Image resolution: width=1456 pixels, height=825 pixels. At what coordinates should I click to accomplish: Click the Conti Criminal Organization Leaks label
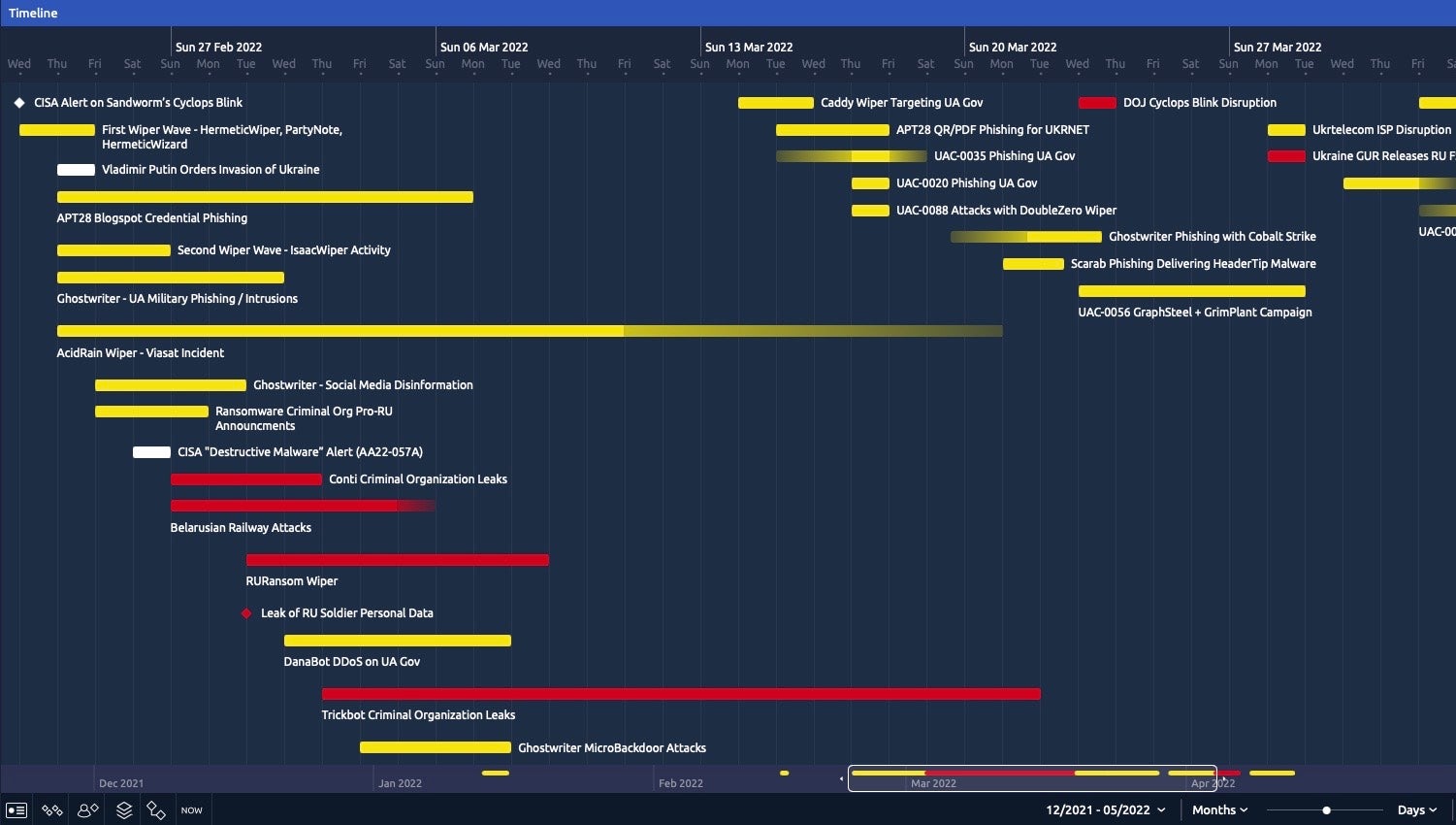tap(417, 479)
